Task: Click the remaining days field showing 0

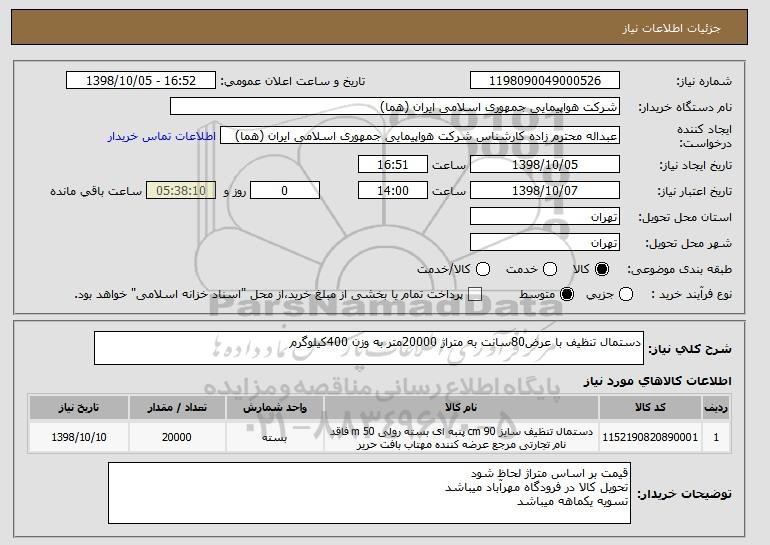Action: (x=285, y=191)
